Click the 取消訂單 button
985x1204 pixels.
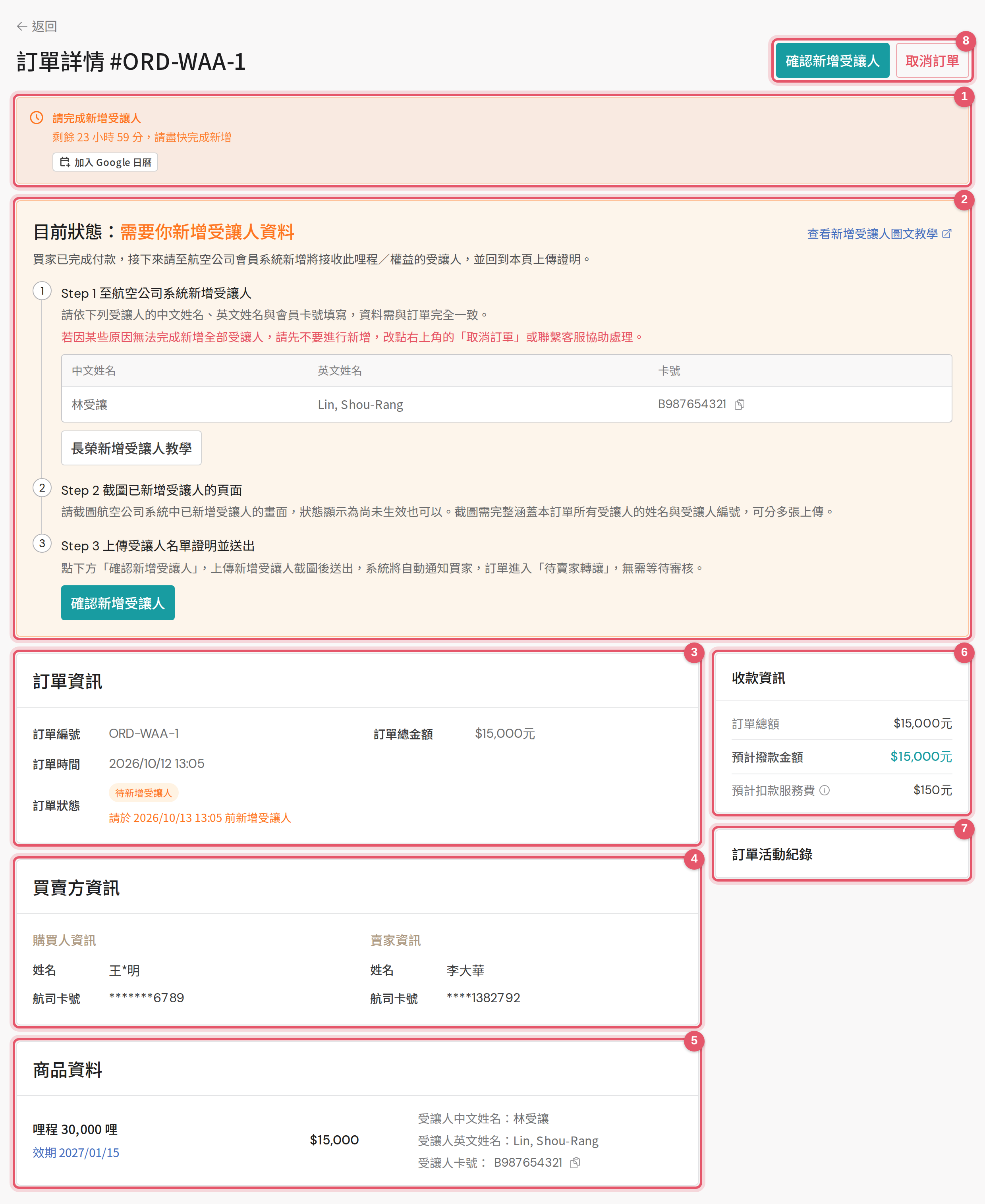(x=932, y=61)
